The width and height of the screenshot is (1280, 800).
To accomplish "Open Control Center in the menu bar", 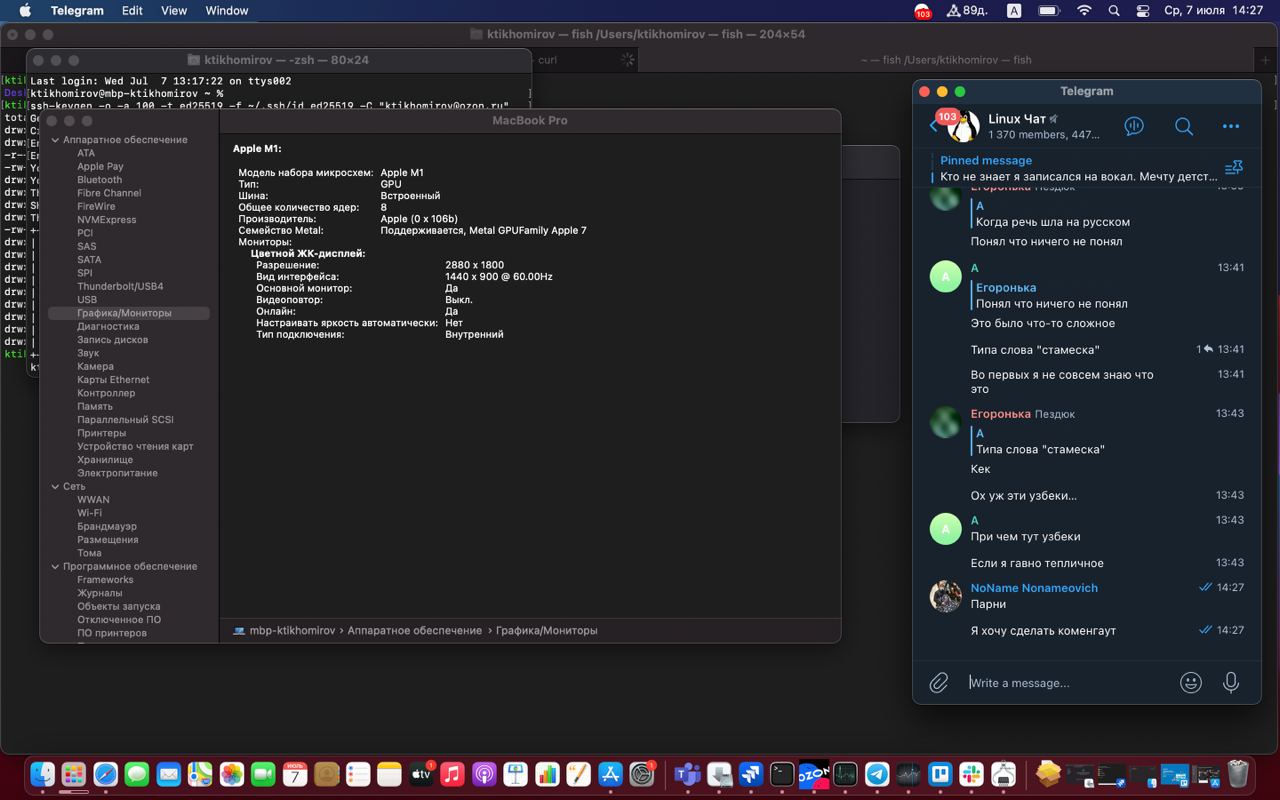I will [x=1143, y=11].
